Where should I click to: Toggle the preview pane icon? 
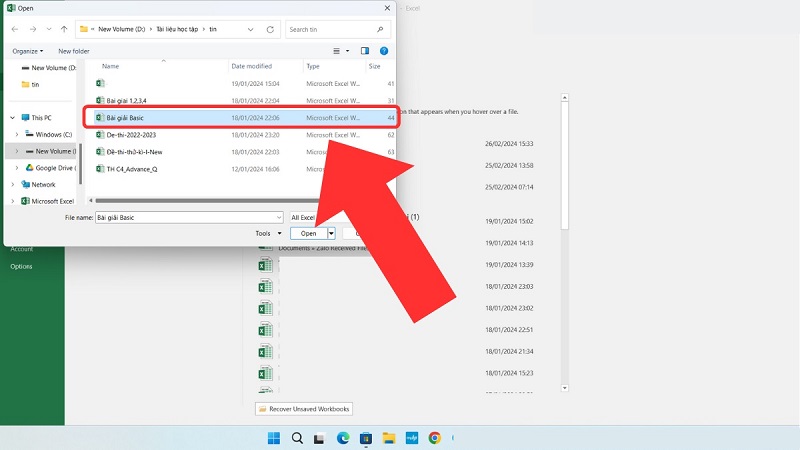coord(364,51)
